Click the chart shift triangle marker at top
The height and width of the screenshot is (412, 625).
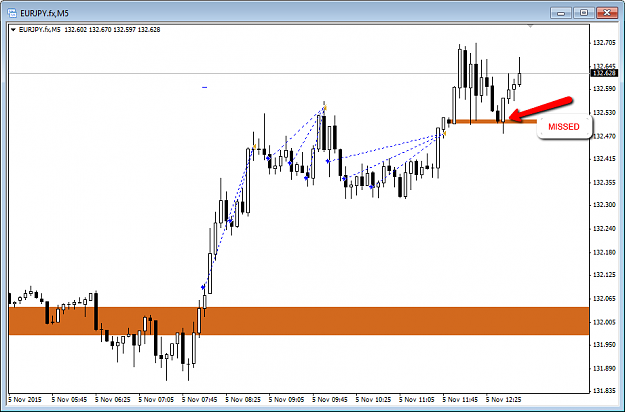coord(530,26)
